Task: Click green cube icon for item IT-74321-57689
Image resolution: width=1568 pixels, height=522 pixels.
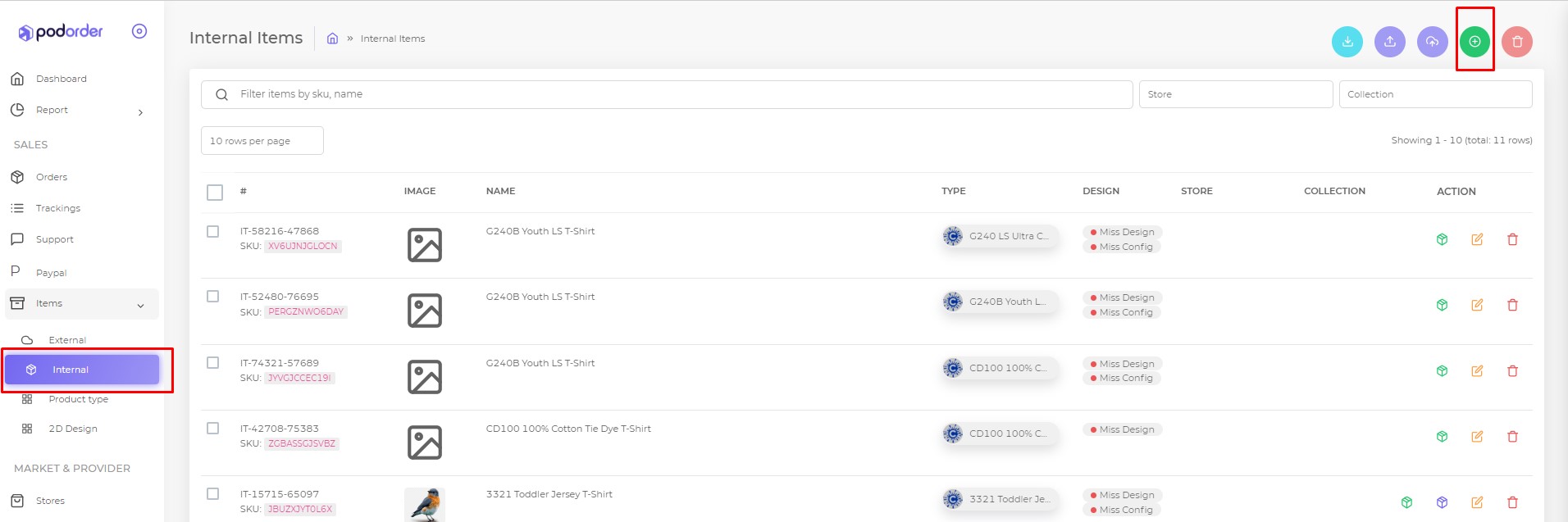Action: click(1442, 370)
